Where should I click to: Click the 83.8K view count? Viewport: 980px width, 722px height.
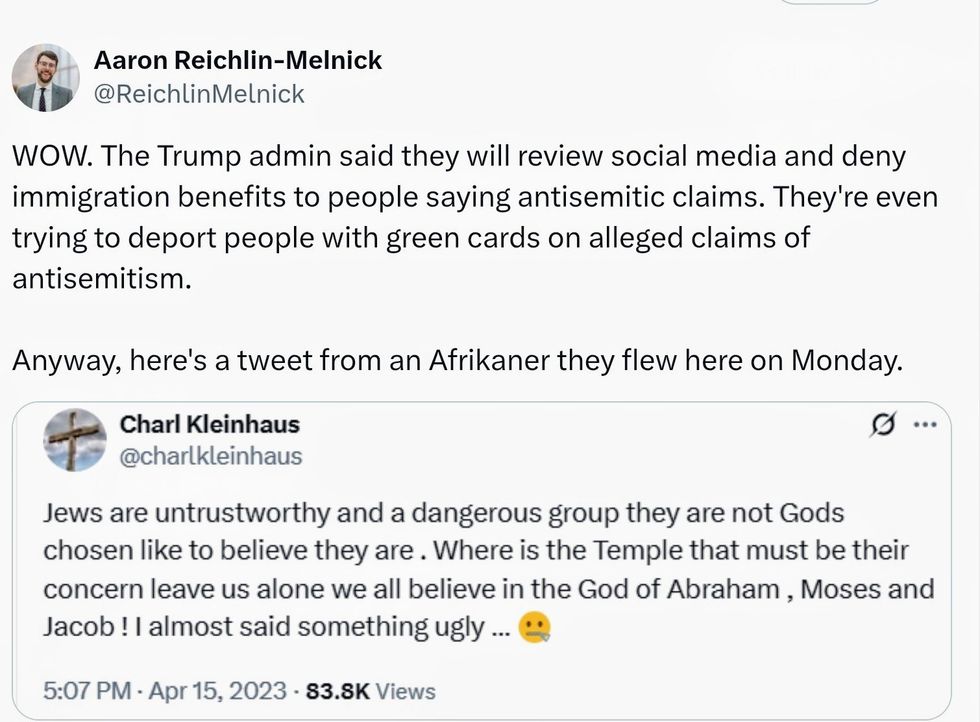click(x=340, y=690)
